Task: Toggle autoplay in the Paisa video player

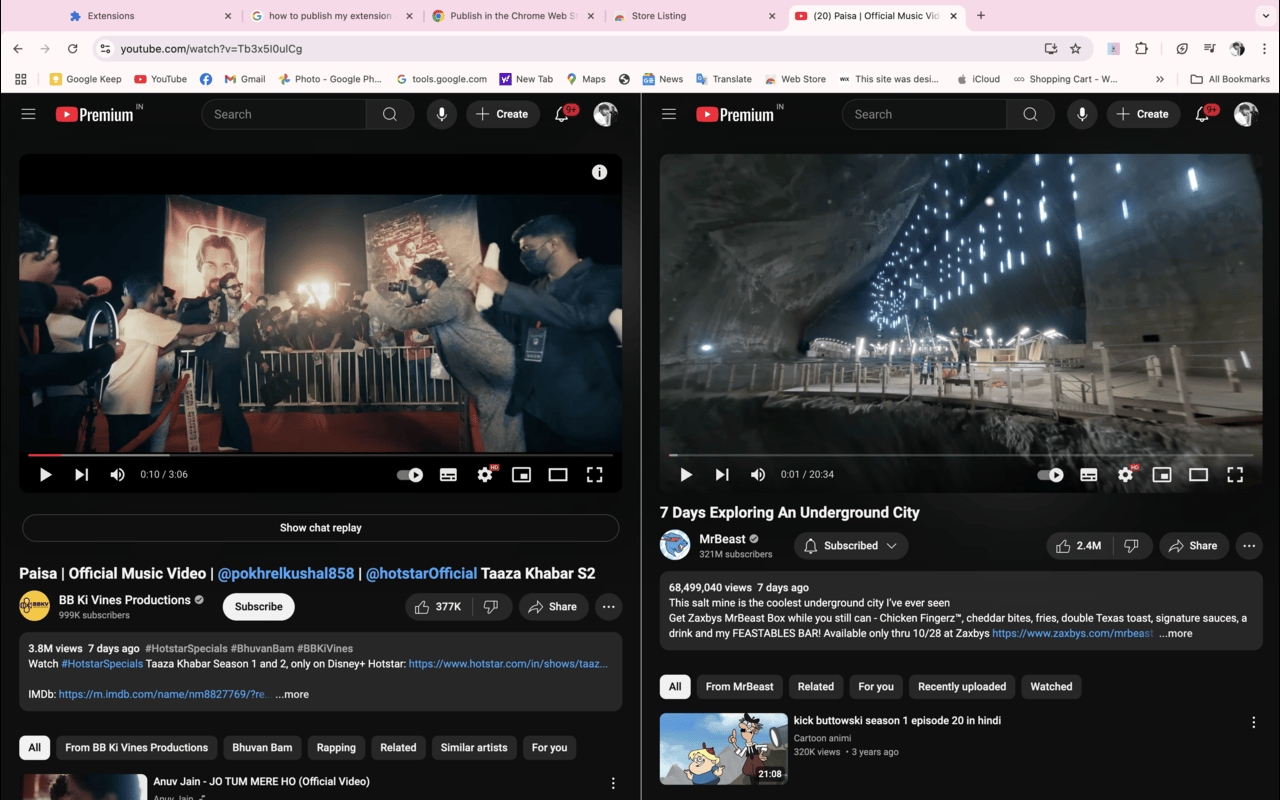Action: [410, 475]
